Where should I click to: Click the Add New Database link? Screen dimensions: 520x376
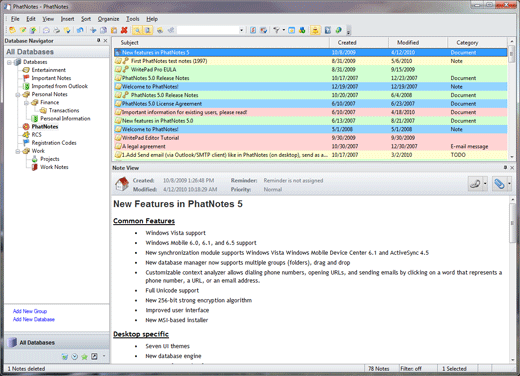[x=34, y=319]
